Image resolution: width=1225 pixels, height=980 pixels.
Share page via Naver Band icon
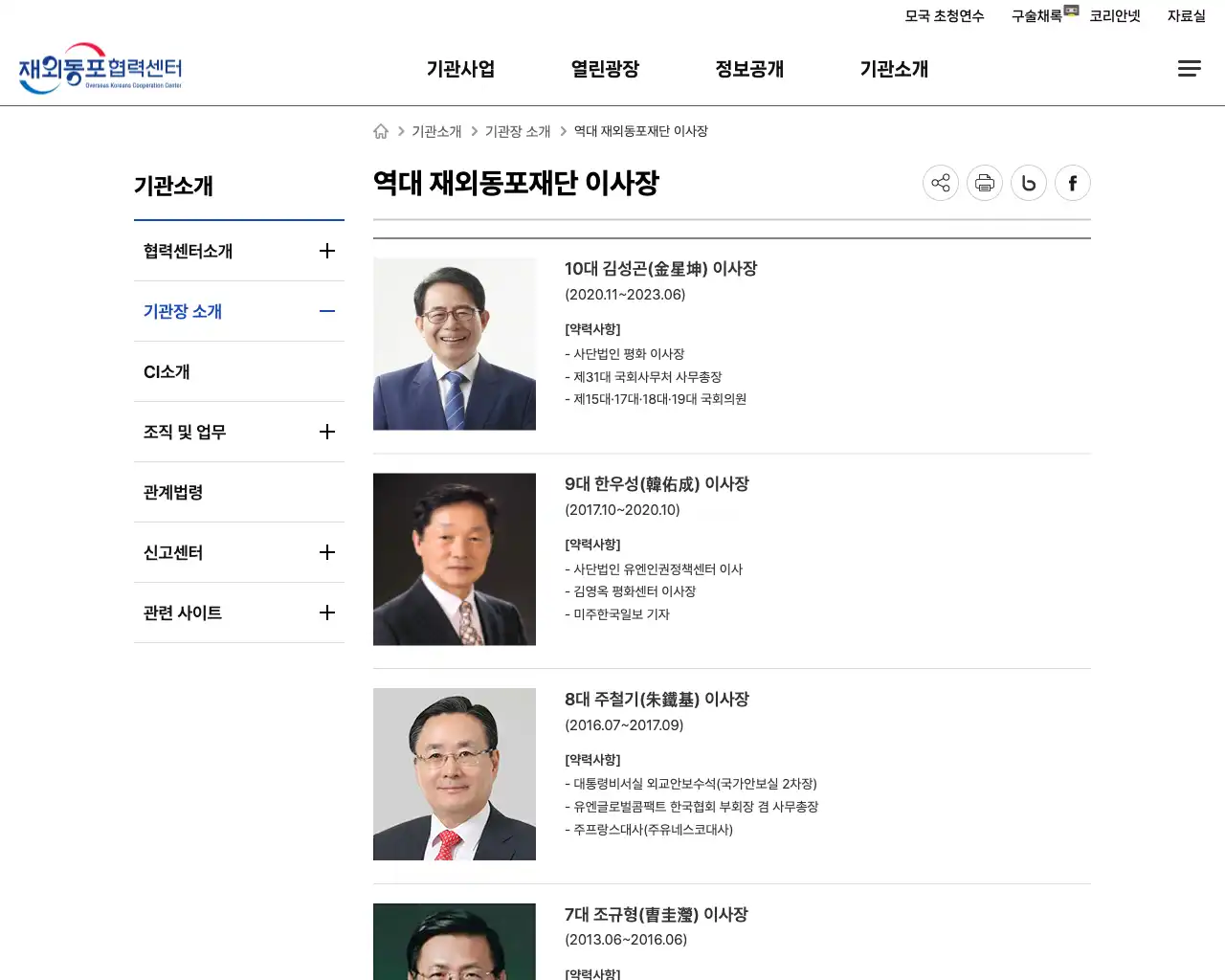click(1029, 183)
